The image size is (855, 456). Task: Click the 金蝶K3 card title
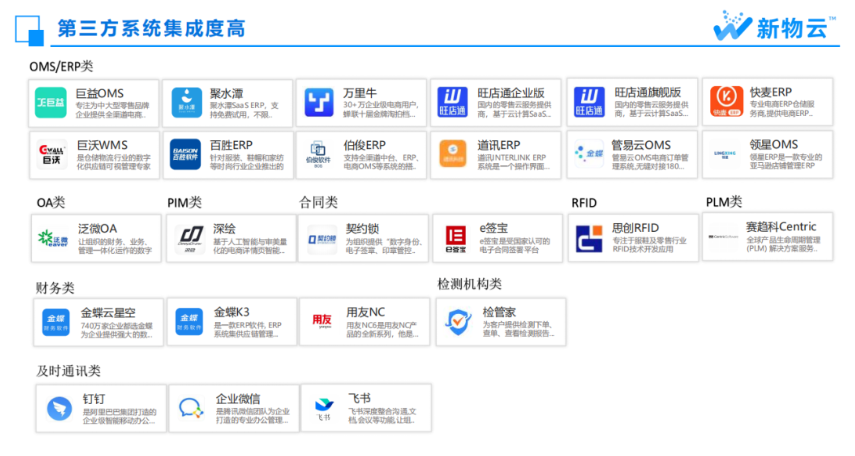pos(232,312)
